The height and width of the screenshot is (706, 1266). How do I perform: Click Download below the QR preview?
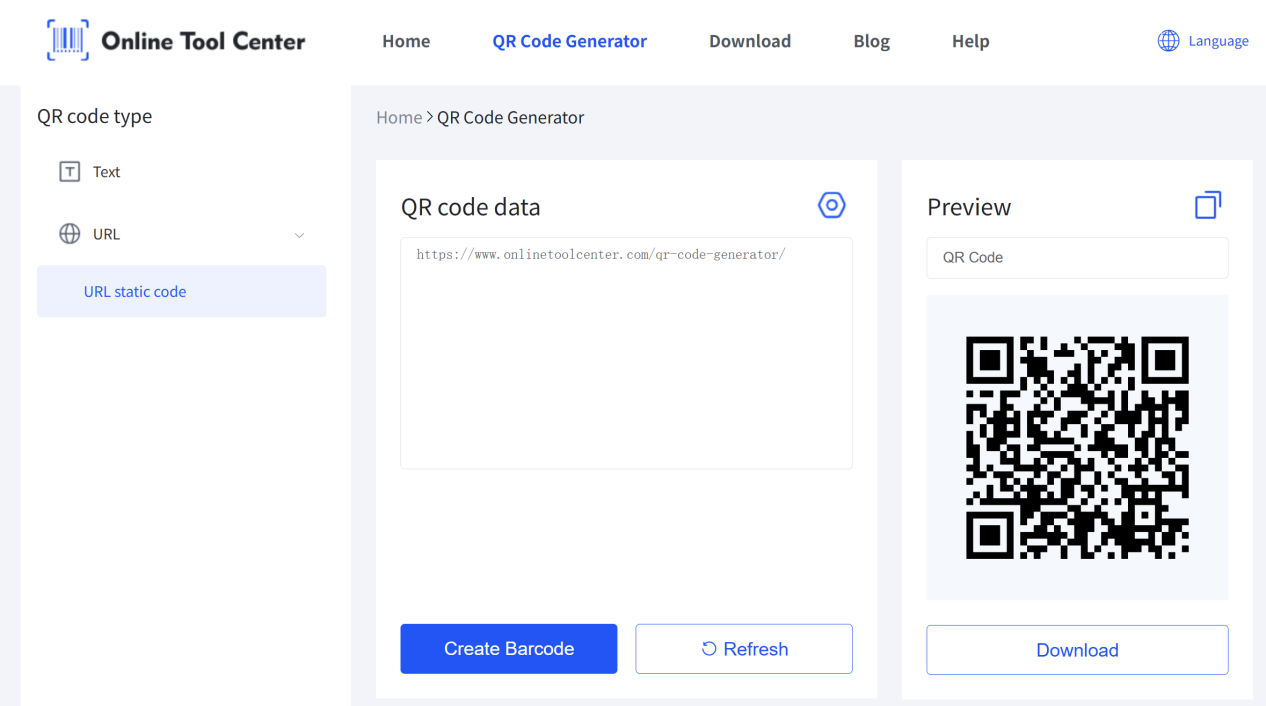tap(1077, 650)
